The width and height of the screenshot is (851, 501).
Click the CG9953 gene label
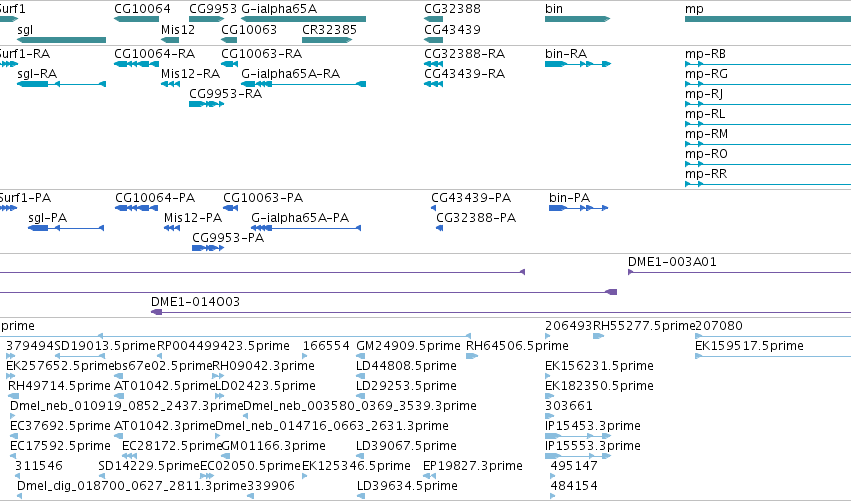pos(213,9)
